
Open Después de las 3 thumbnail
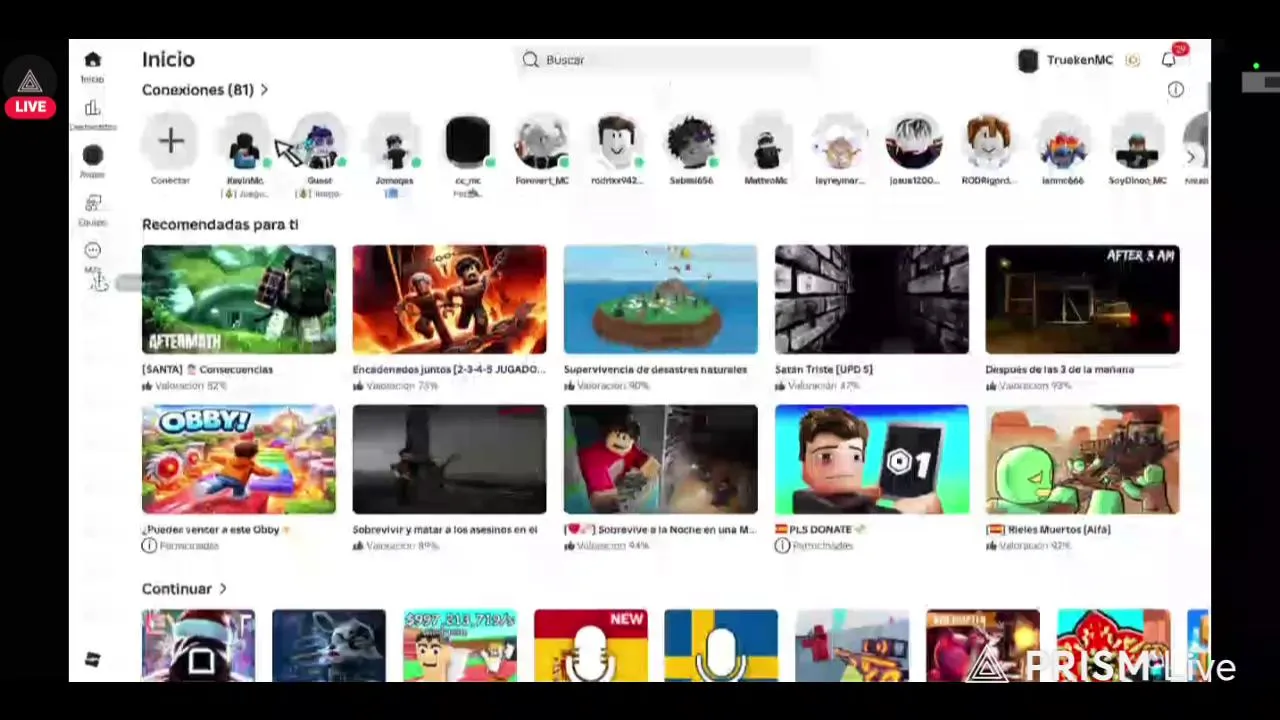pyautogui.click(x=1083, y=299)
